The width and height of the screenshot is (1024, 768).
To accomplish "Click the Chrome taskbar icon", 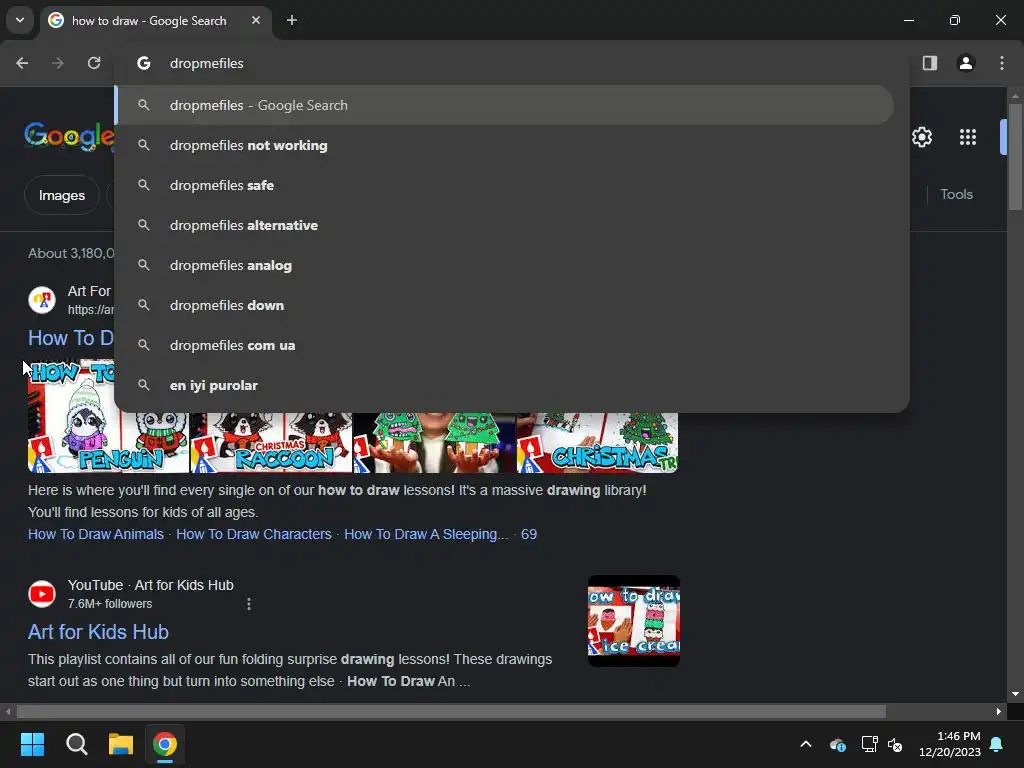I will click(x=165, y=744).
